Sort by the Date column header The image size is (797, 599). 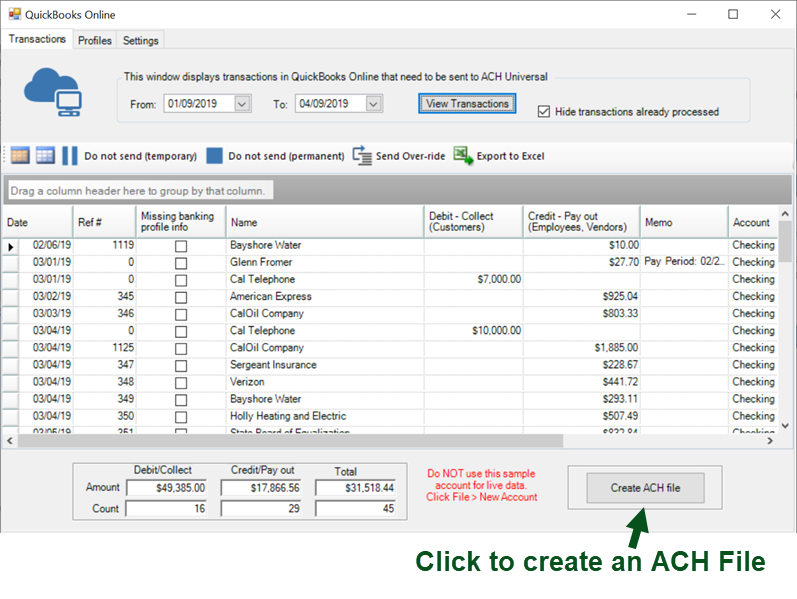click(x=38, y=222)
